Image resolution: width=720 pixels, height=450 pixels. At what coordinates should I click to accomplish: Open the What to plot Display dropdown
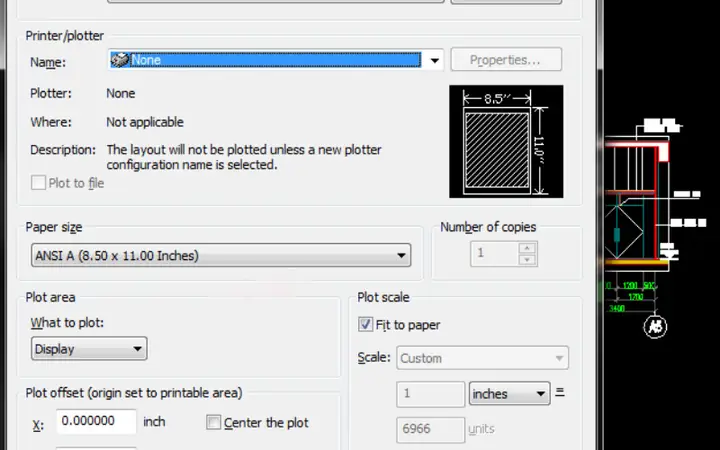coord(89,349)
